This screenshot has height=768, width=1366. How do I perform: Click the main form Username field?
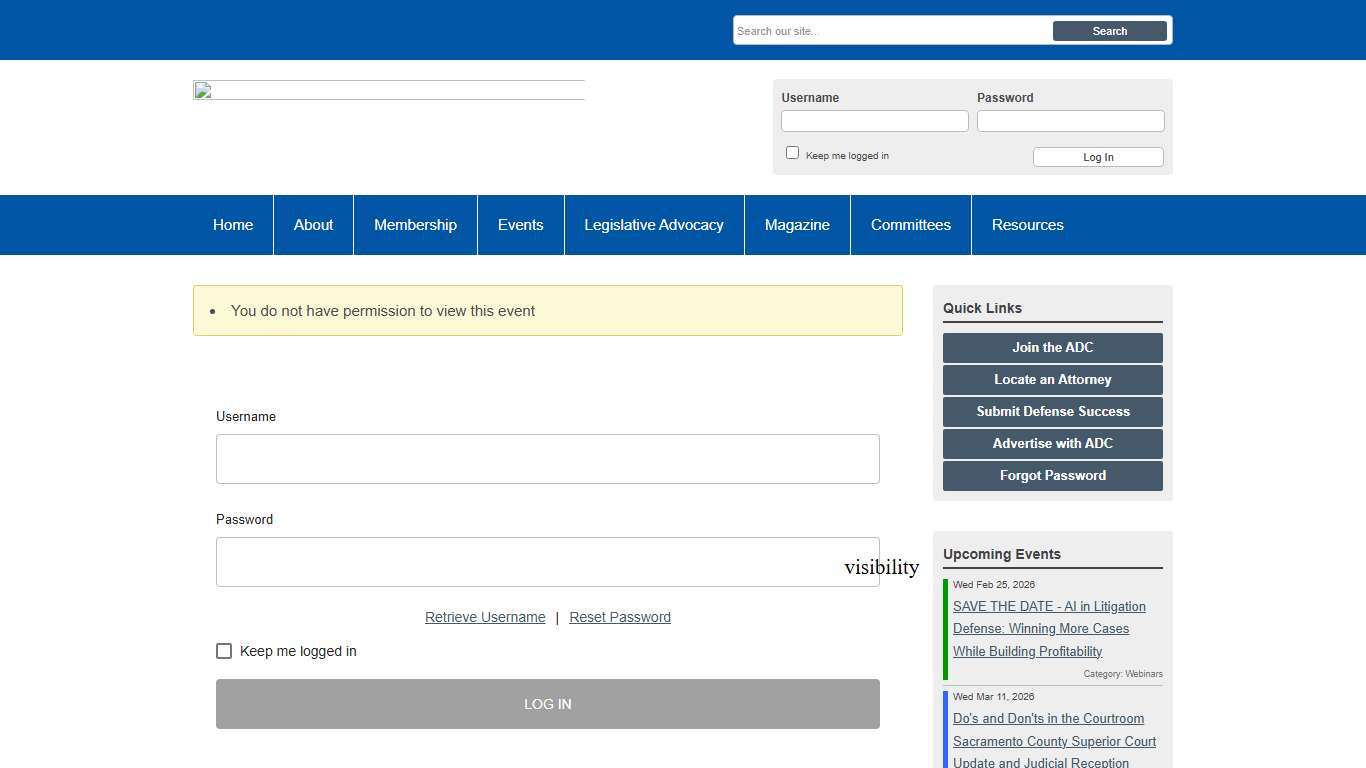pos(547,459)
